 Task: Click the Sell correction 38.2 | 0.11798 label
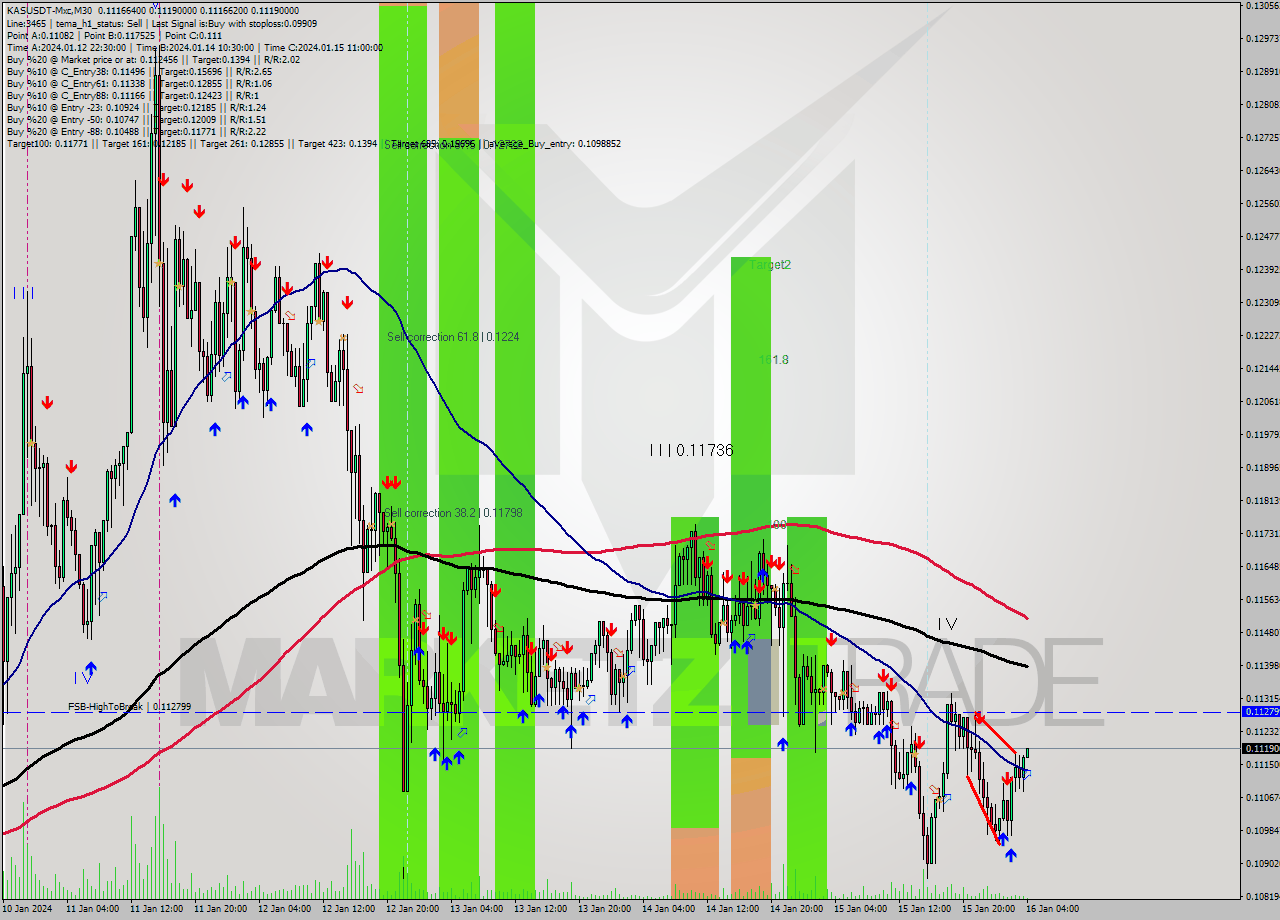[453, 513]
